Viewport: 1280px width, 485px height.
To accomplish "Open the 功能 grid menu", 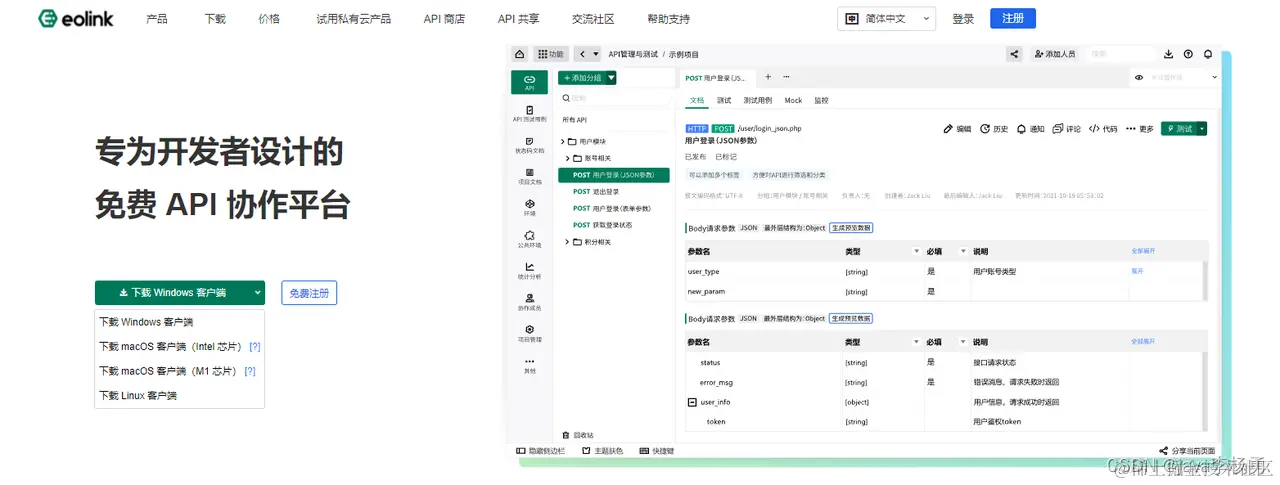I will point(551,54).
